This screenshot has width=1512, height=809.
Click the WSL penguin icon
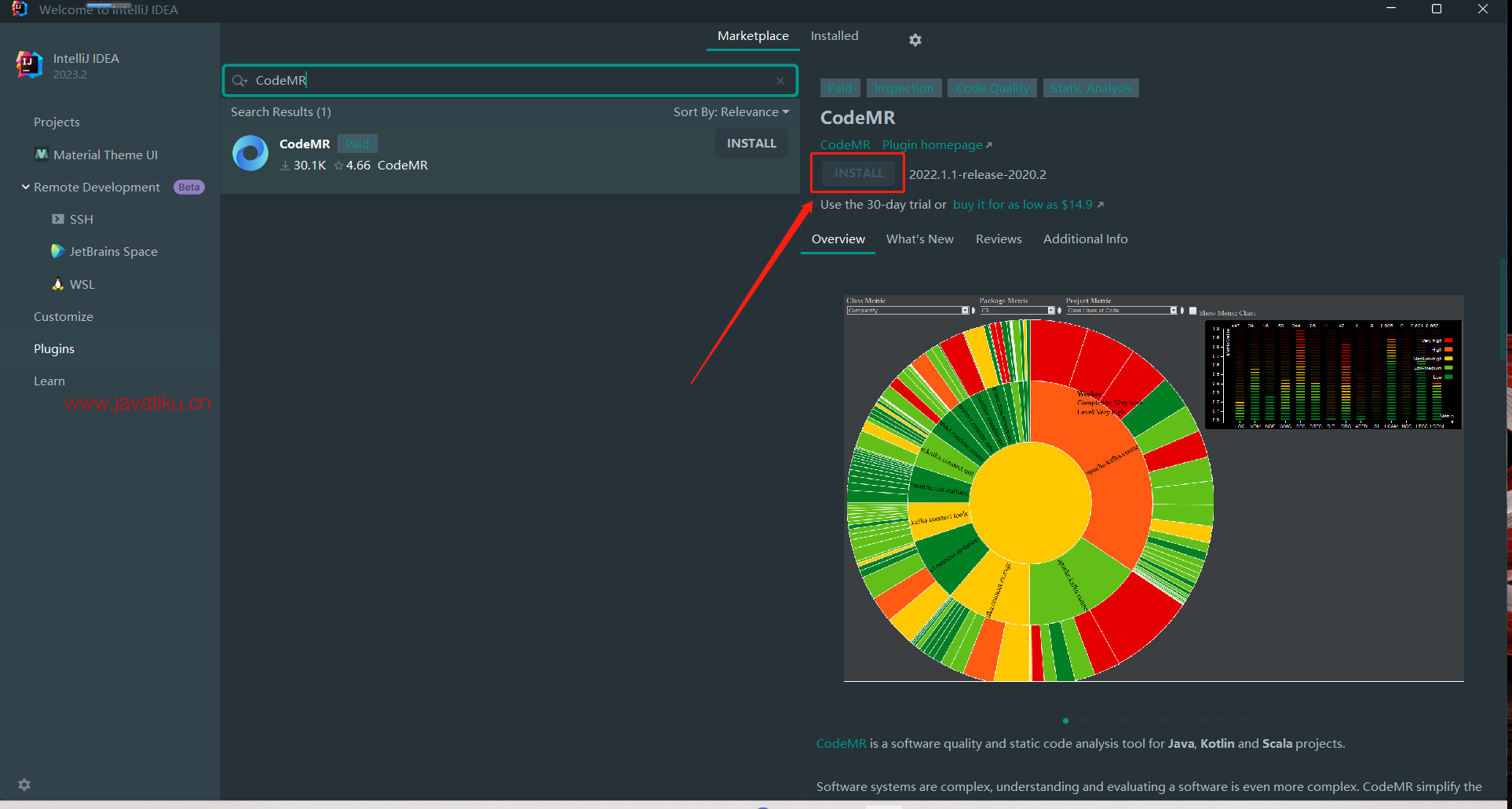pos(57,284)
